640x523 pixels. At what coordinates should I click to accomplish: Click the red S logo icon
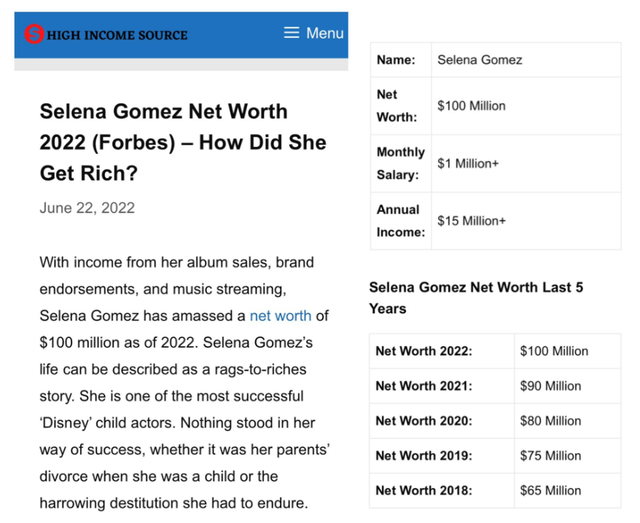coord(35,34)
